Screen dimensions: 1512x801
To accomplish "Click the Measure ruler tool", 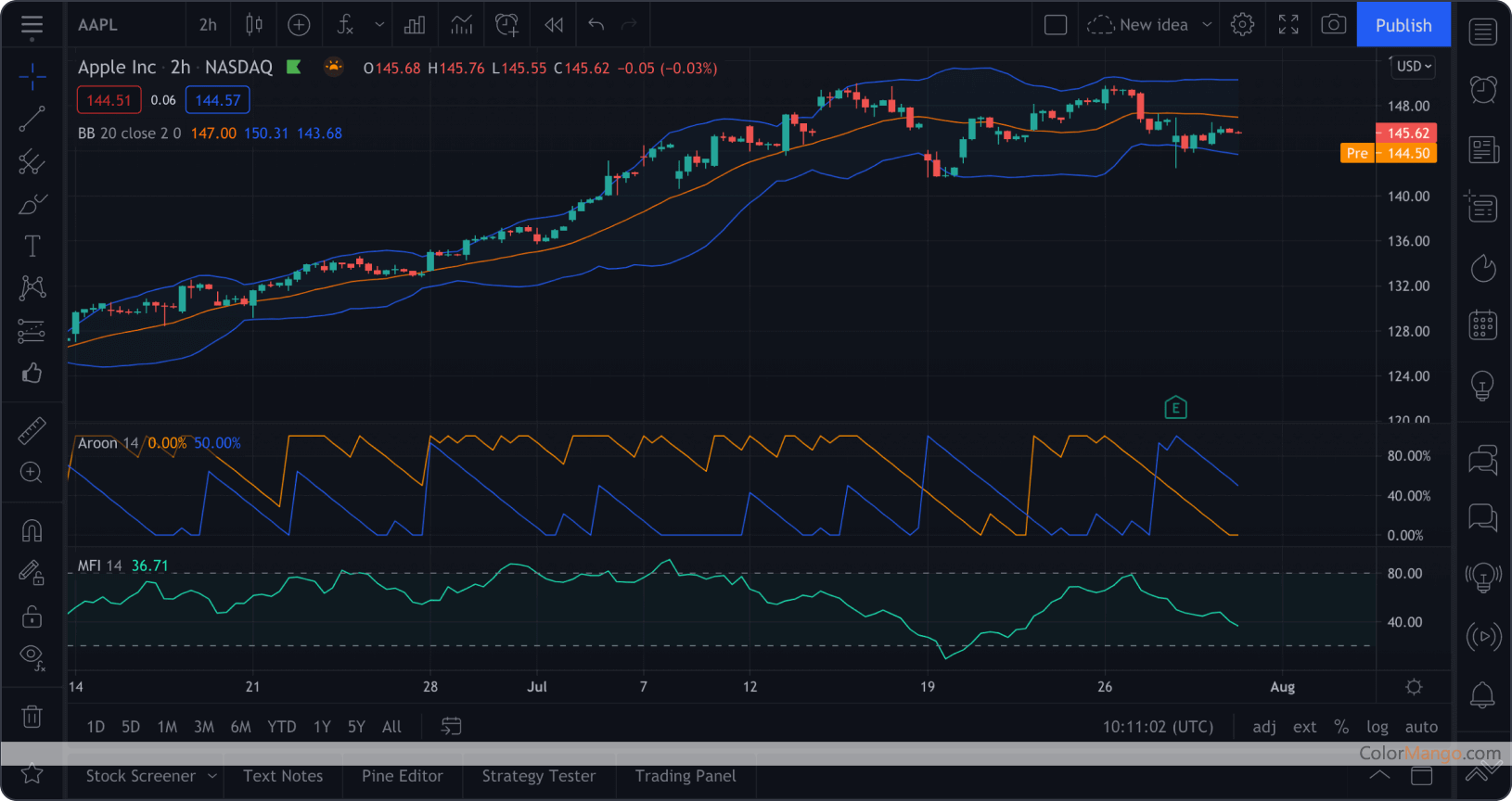I will (x=32, y=430).
